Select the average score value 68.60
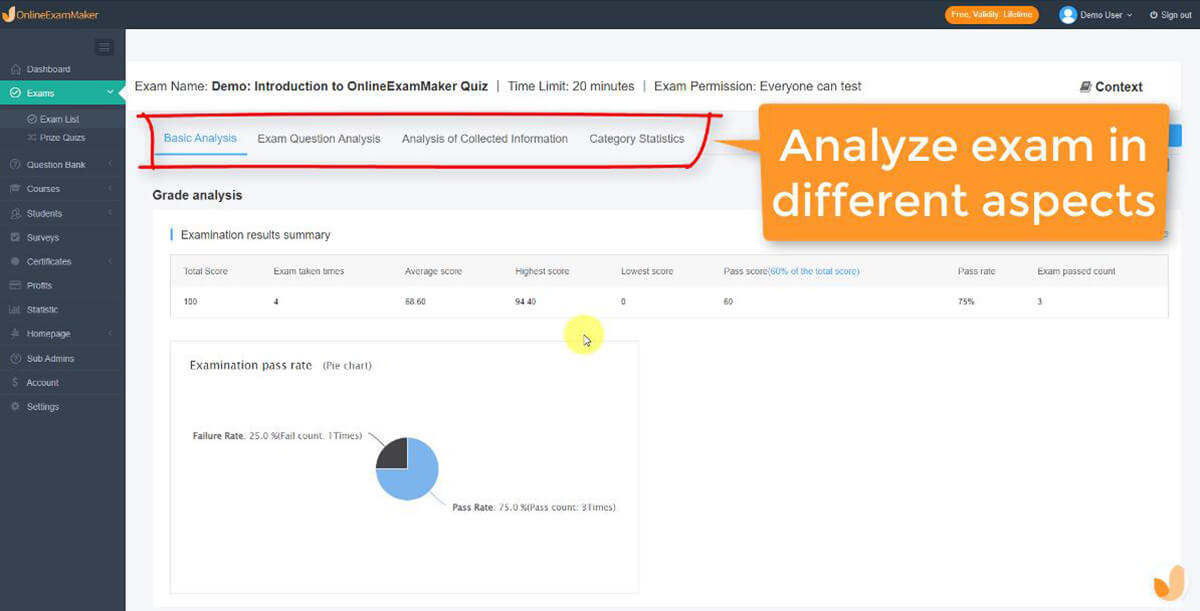 click(x=415, y=301)
